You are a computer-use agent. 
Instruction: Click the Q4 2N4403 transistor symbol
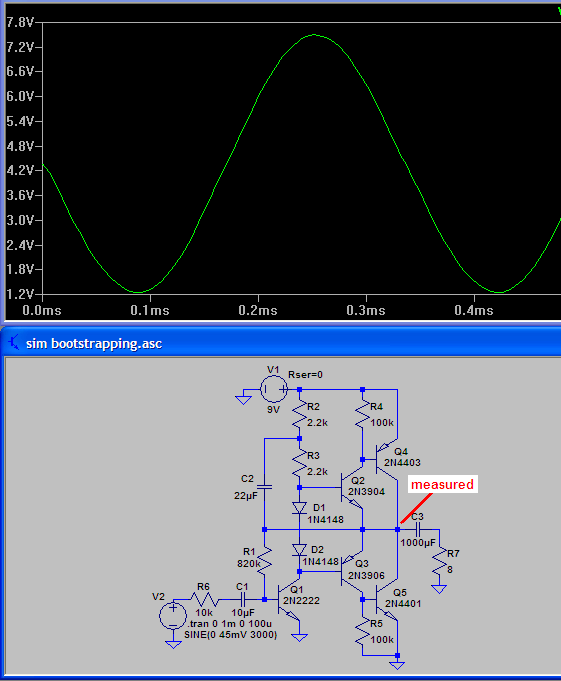point(386,460)
